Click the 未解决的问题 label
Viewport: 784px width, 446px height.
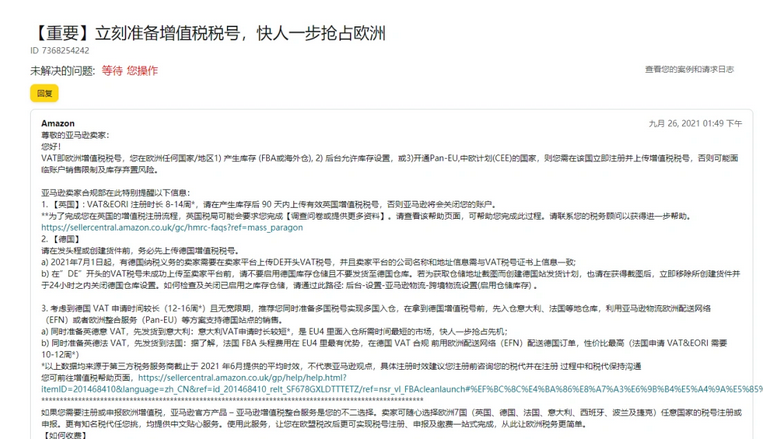pyautogui.click(x=63, y=71)
